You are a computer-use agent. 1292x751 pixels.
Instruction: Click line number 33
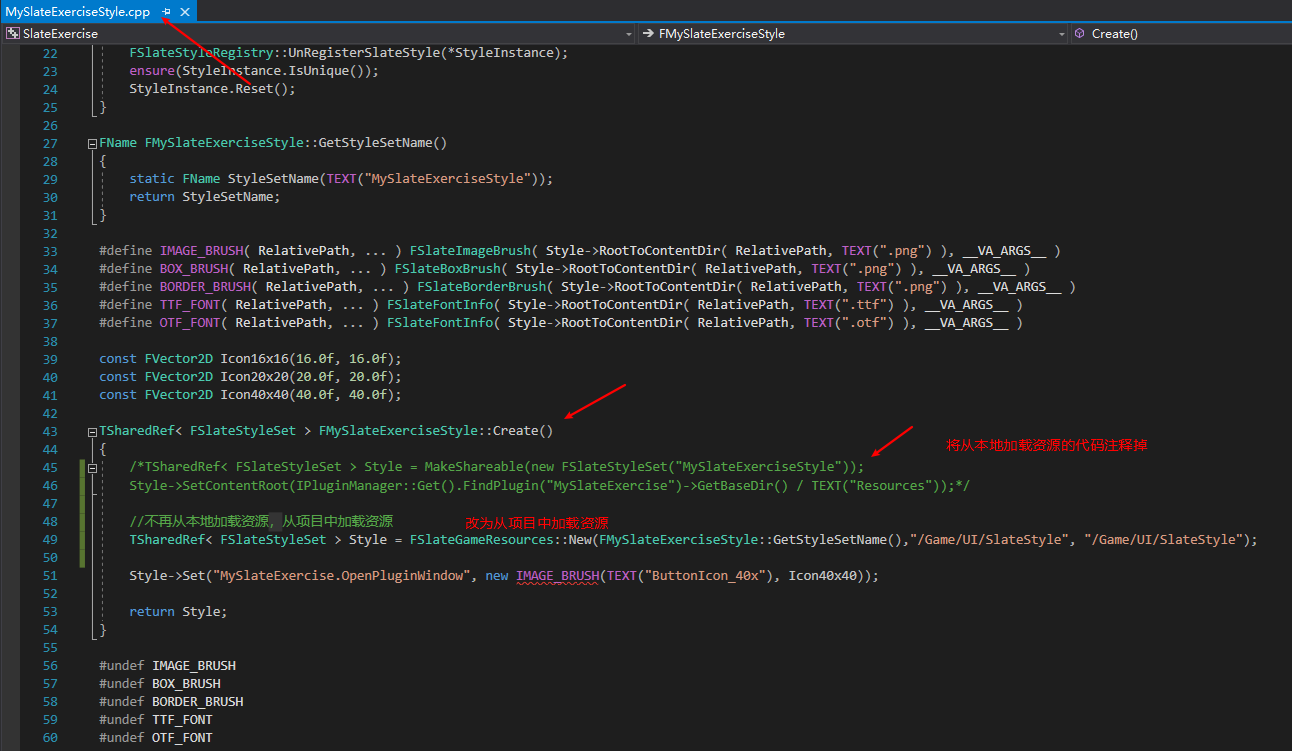pyautogui.click(x=50, y=251)
